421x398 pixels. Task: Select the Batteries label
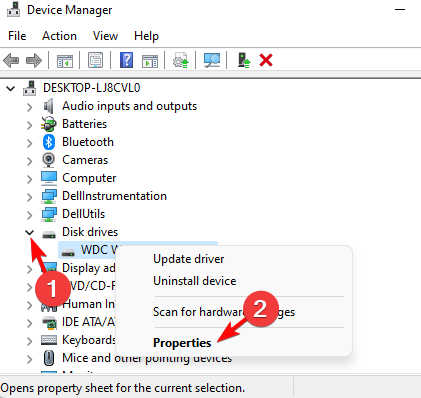tap(84, 124)
